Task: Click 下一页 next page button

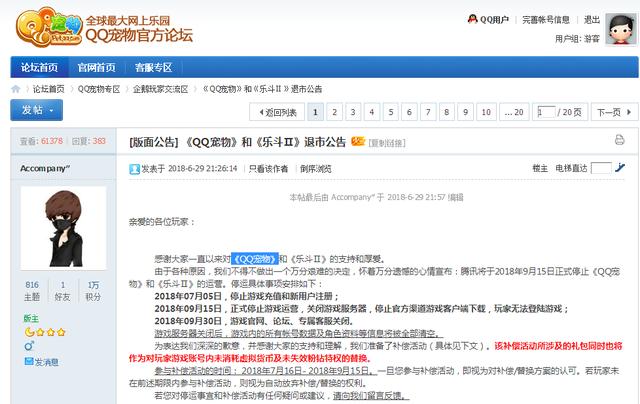Action: [x=614, y=112]
